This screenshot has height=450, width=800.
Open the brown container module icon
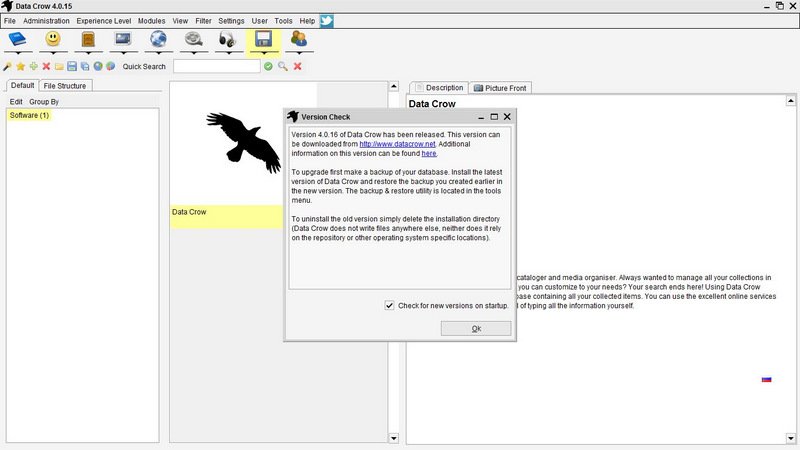88,39
